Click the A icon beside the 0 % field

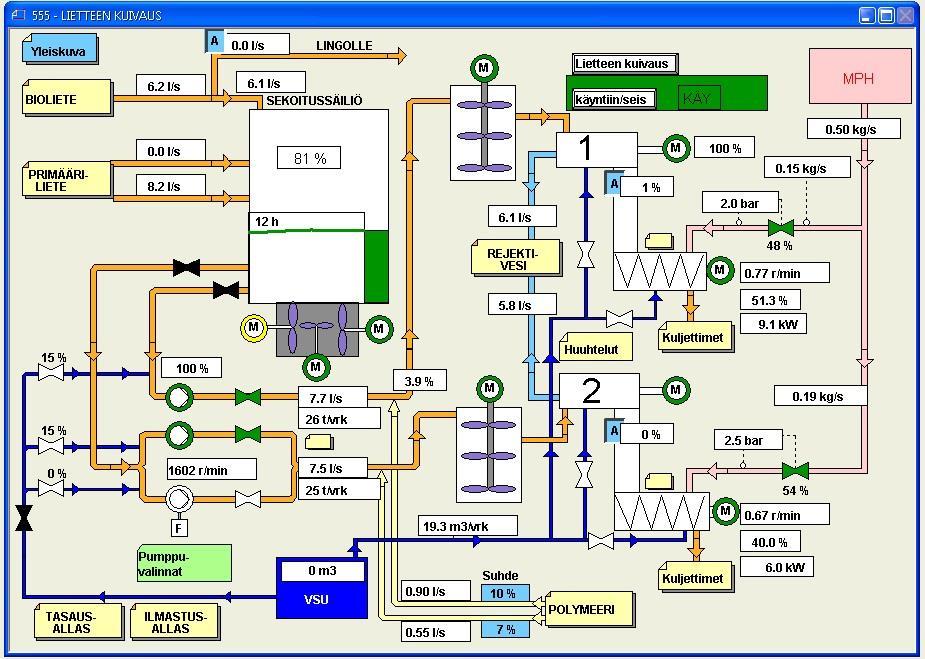(614, 431)
